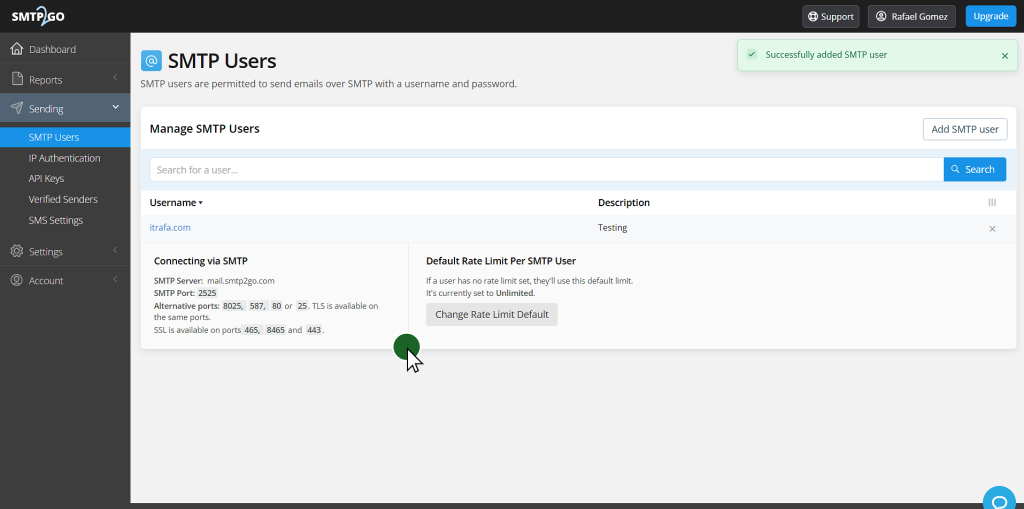The image size is (1024, 509).
Task: Sort by the Username column
Action: click(x=176, y=203)
